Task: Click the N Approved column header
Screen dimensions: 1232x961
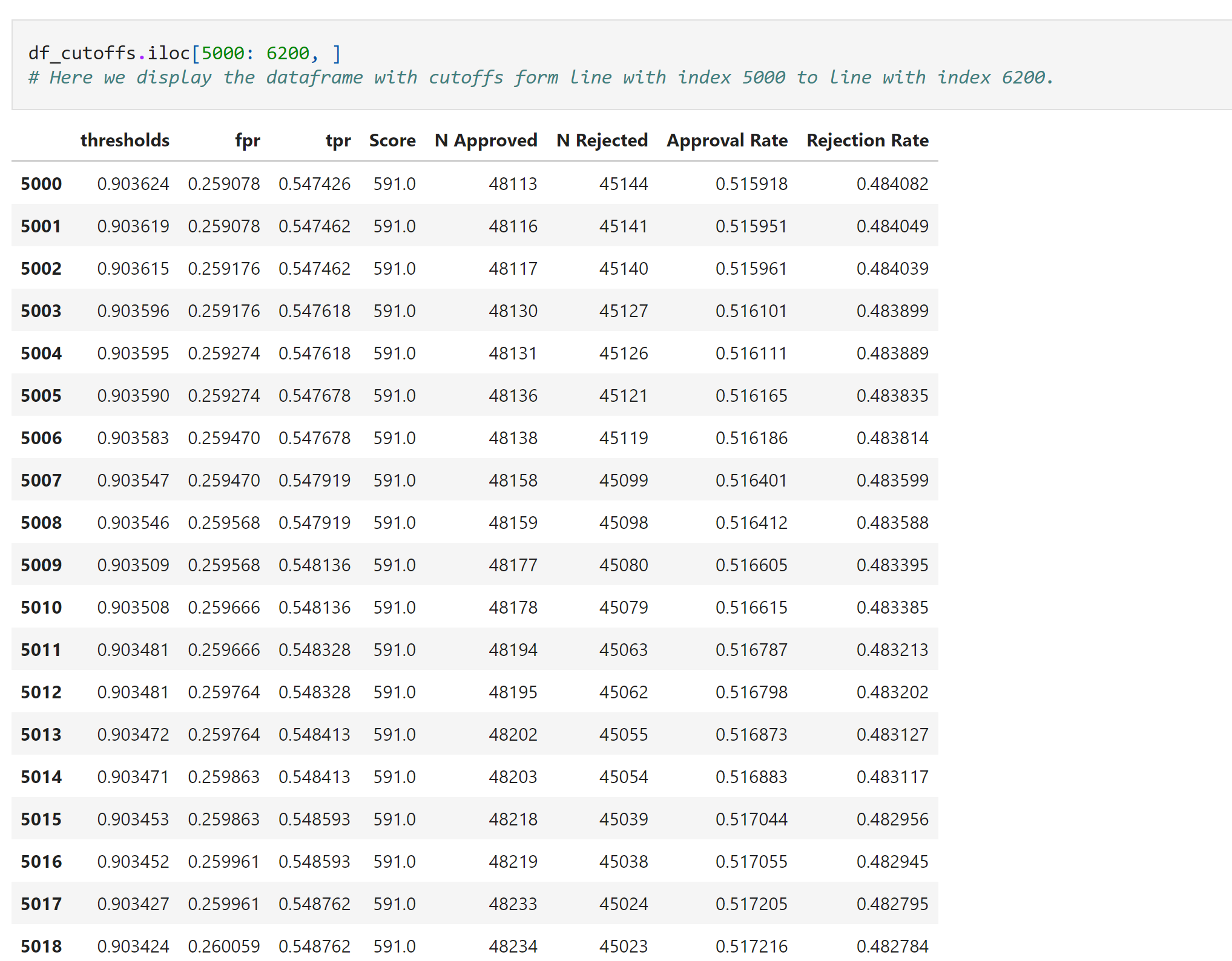Action: point(486,140)
